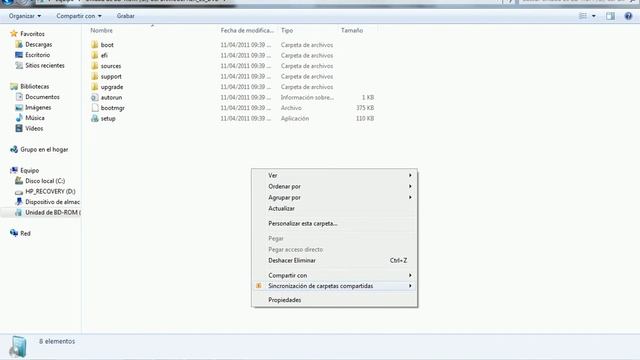The width and height of the screenshot is (640, 360).
Task: Click the Dispositivo de almacenamiento icon
Action: tap(19, 202)
